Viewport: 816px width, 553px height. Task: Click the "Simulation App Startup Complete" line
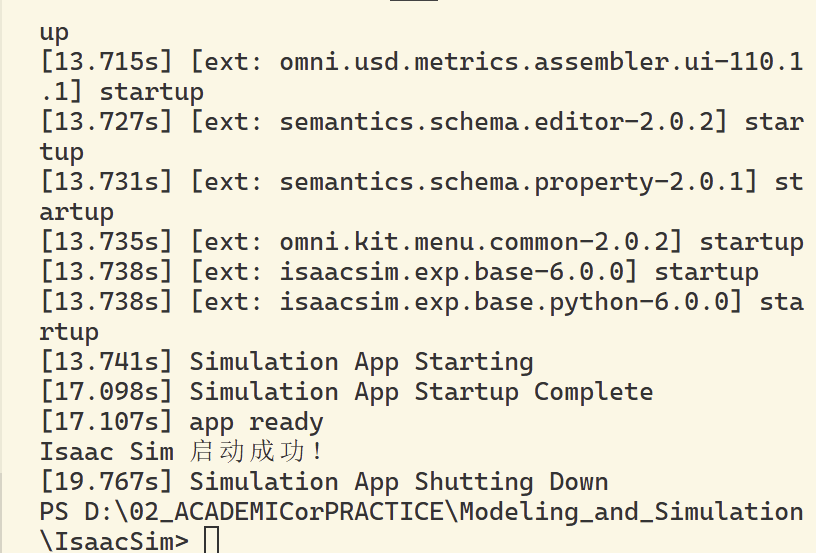(x=346, y=391)
